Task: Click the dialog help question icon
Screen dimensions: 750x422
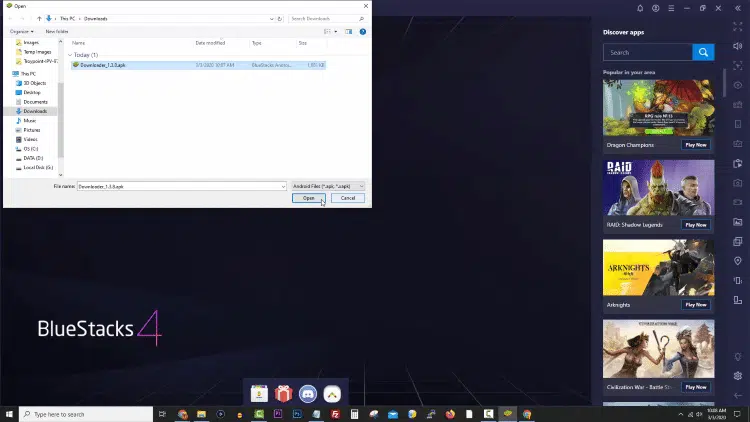Action: pos(363,32)
